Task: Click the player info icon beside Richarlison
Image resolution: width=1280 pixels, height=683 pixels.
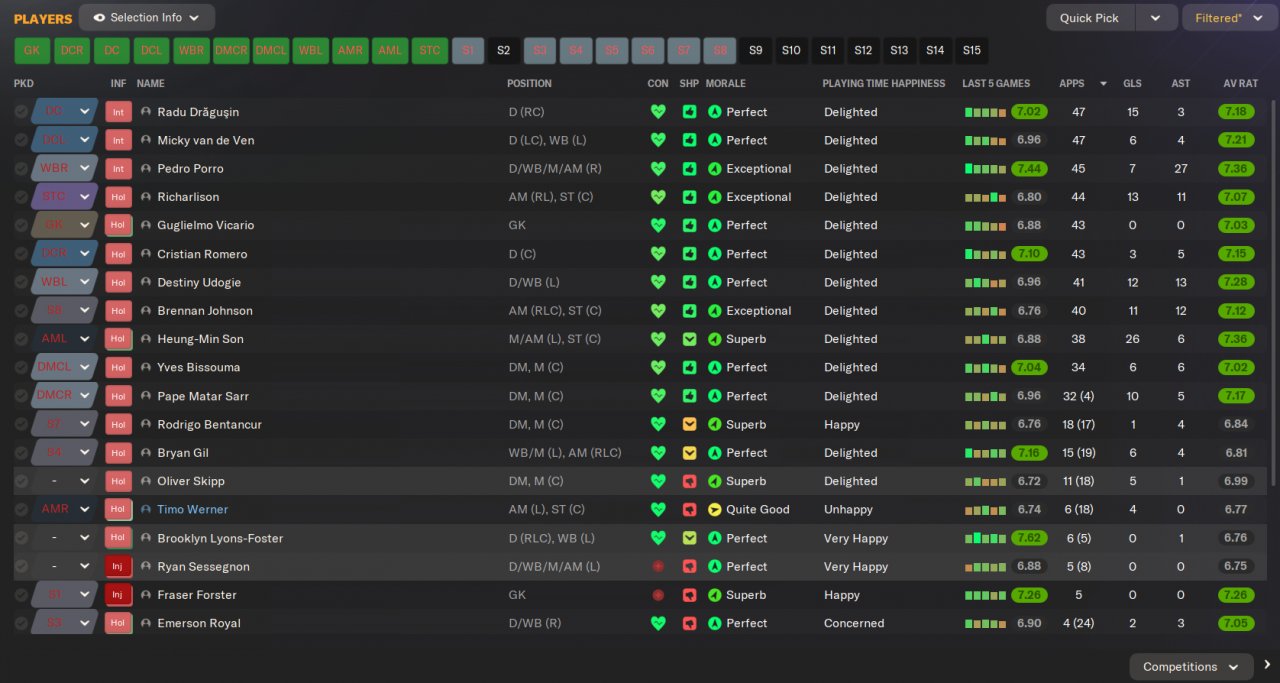Action: point(146,197)
